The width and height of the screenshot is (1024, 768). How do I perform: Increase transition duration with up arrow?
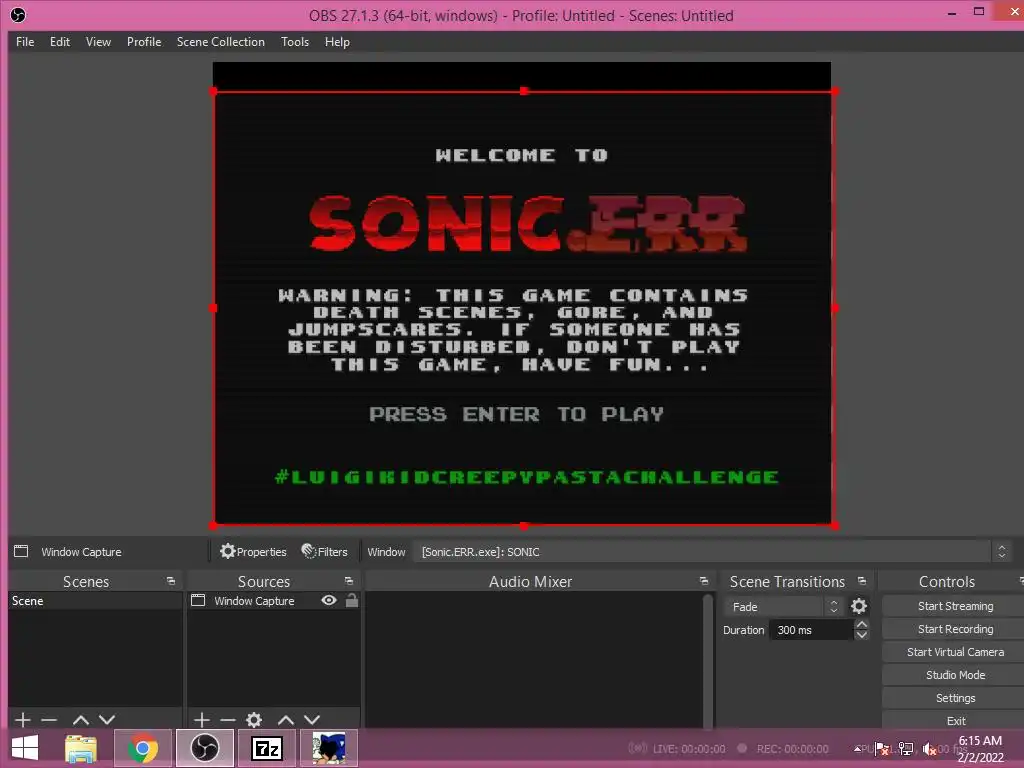861,625
